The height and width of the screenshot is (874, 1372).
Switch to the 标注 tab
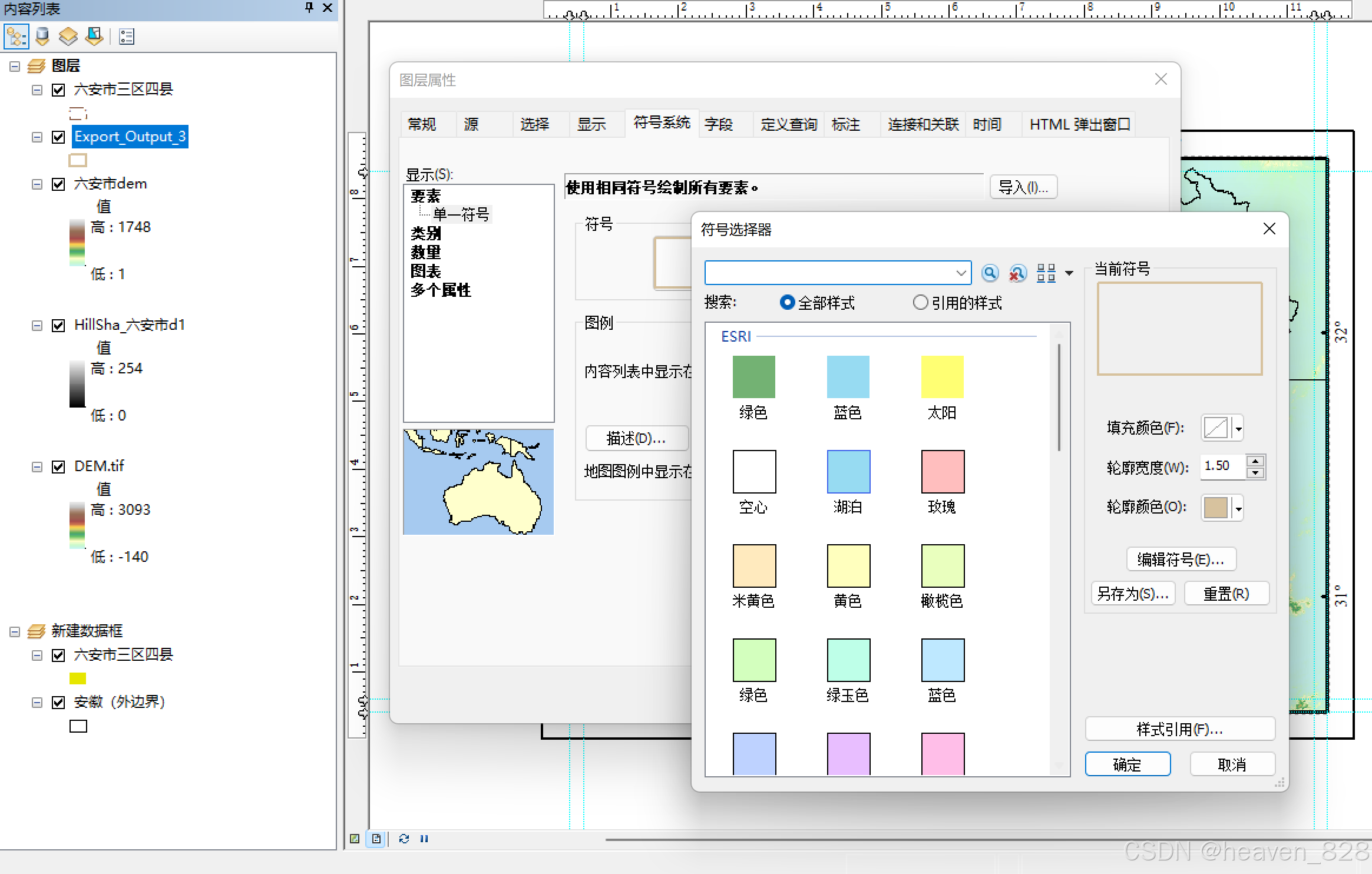pos(845,124)
